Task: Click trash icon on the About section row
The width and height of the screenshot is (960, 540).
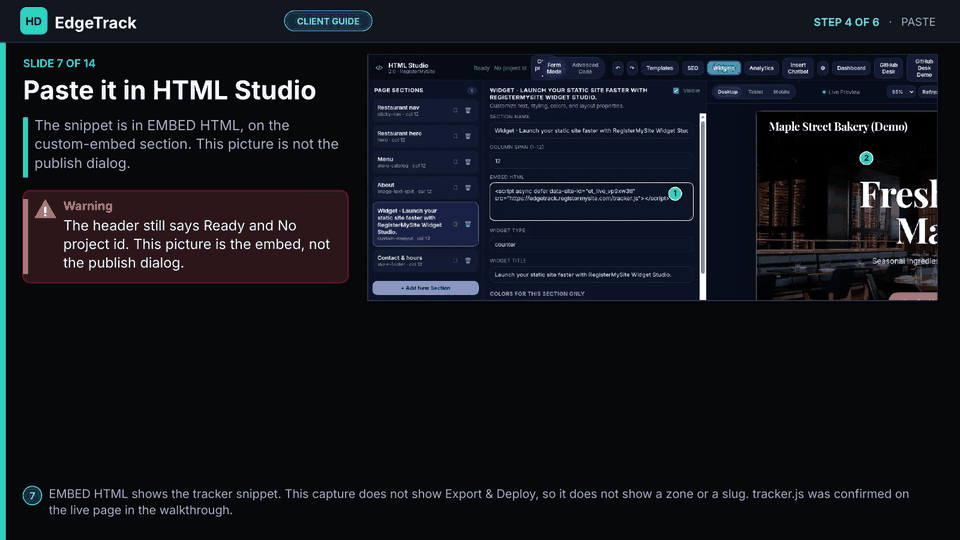Action: tap(468, 188)
